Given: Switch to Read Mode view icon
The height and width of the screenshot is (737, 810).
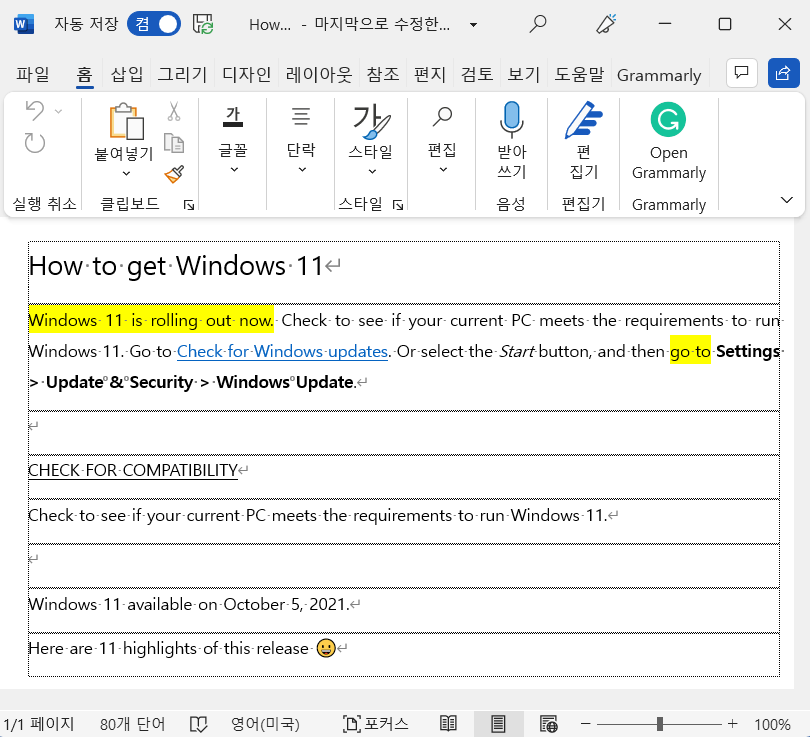Looking at the screenshot, I should (448, 724).
